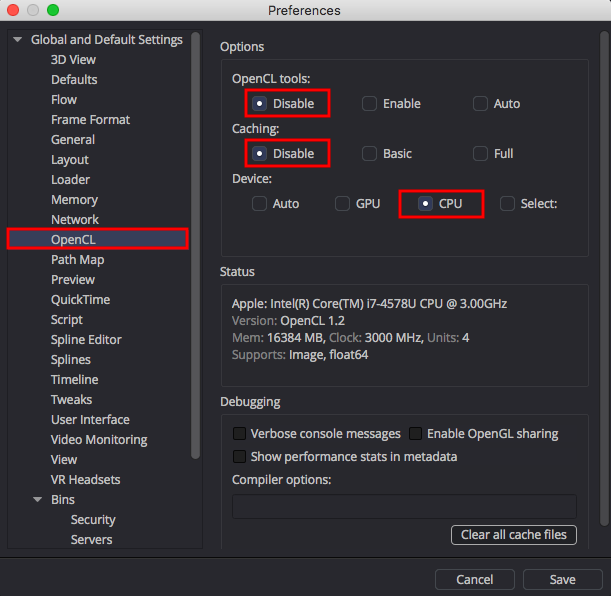
Task: Click the Compiler options text field
Action: pyautogui.click(x=404, y=506)
